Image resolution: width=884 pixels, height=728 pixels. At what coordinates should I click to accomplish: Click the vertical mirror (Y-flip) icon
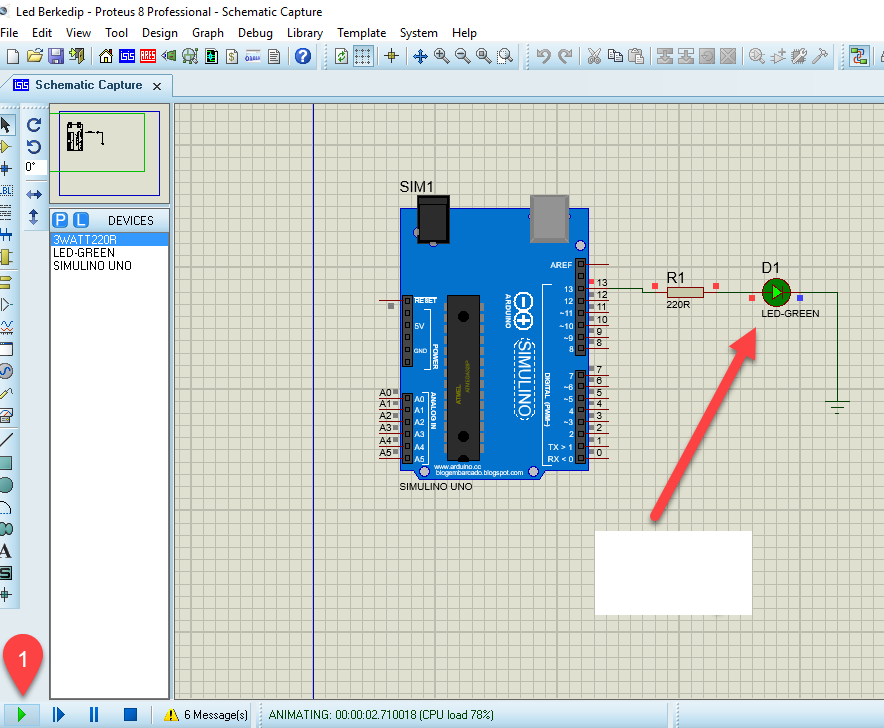point(34,217)
